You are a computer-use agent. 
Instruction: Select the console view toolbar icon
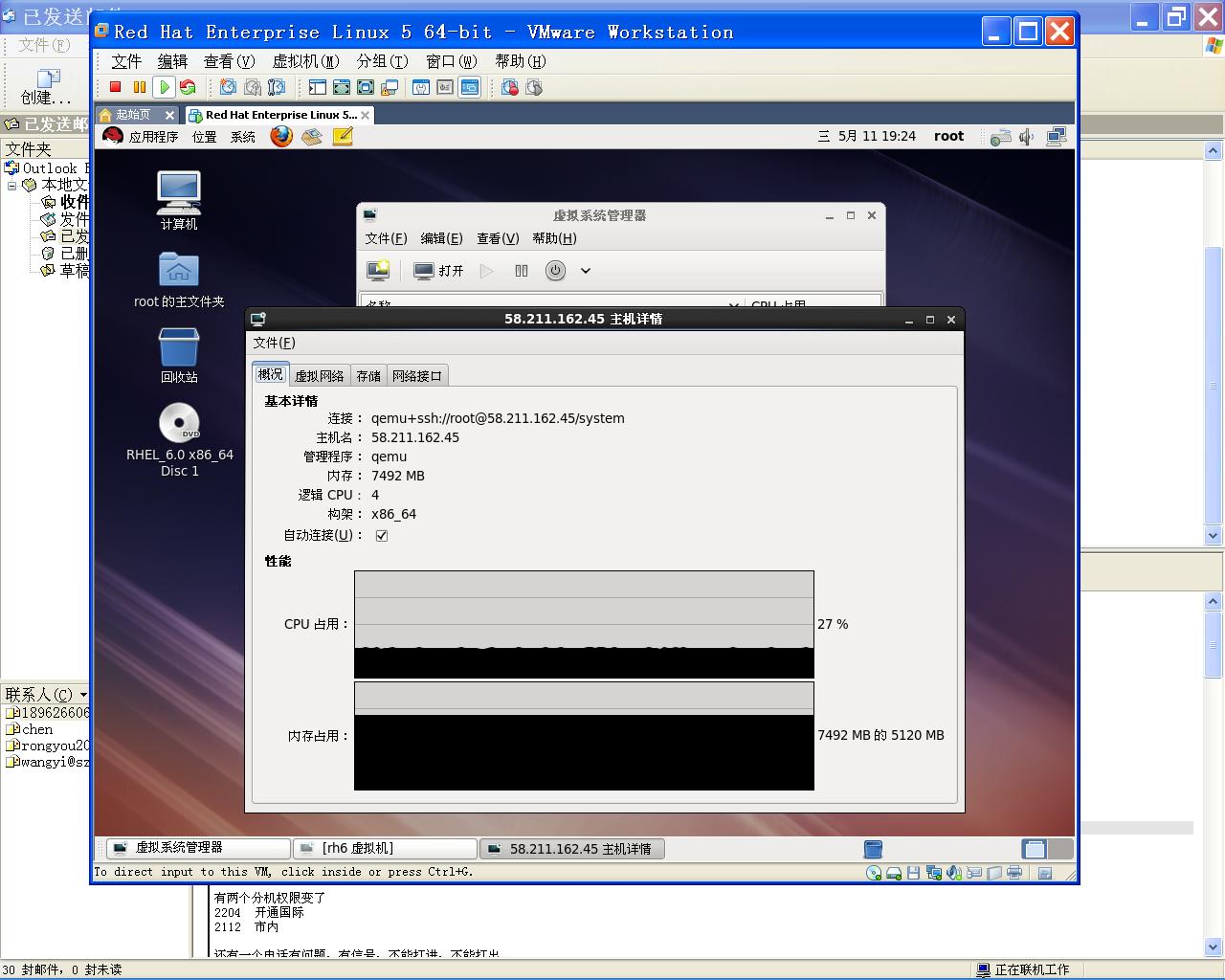[x=470, y=87]
